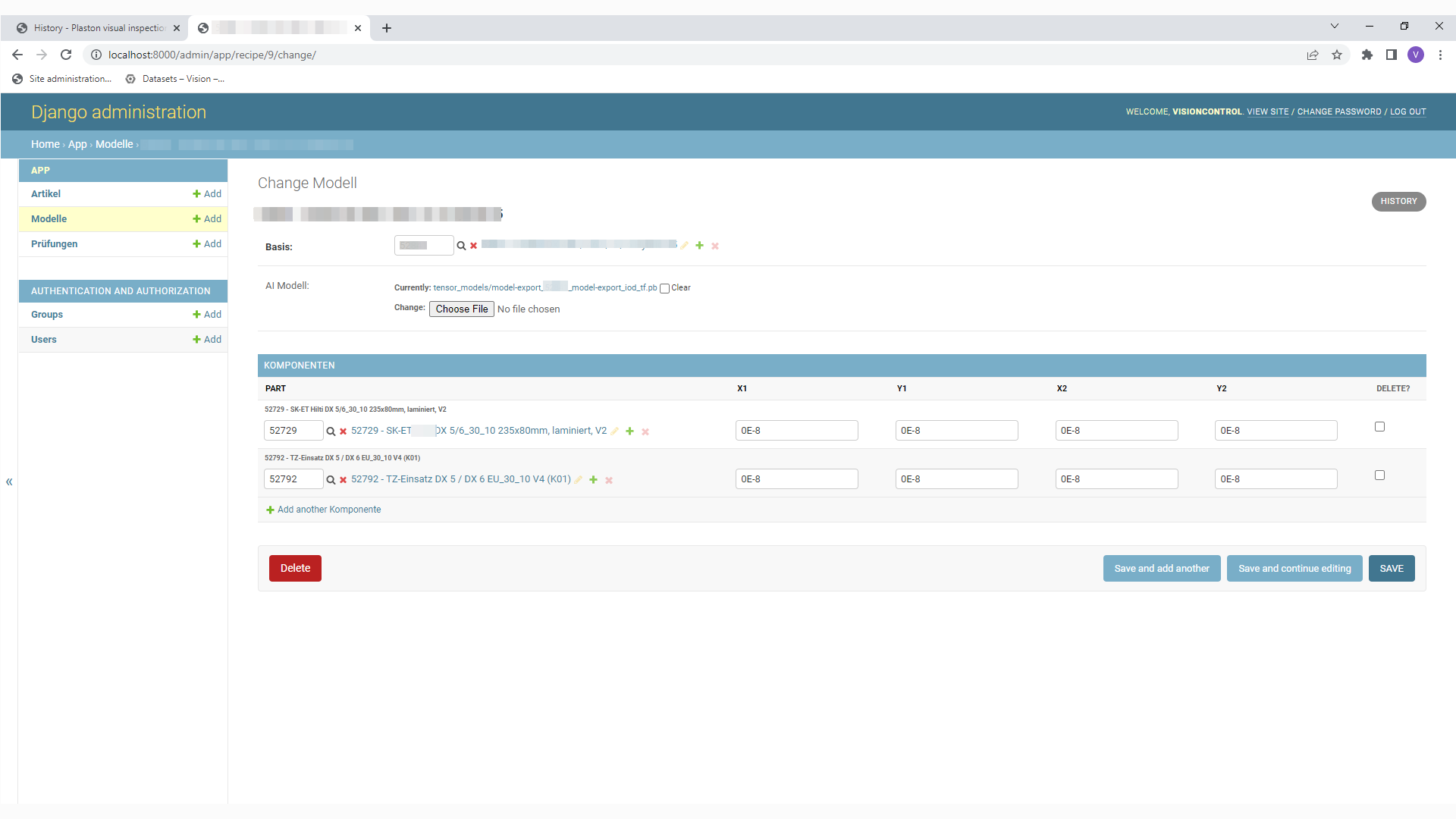Click Add another Komponente link
This screenshot has width=1456, height=819.
(328, 510)
